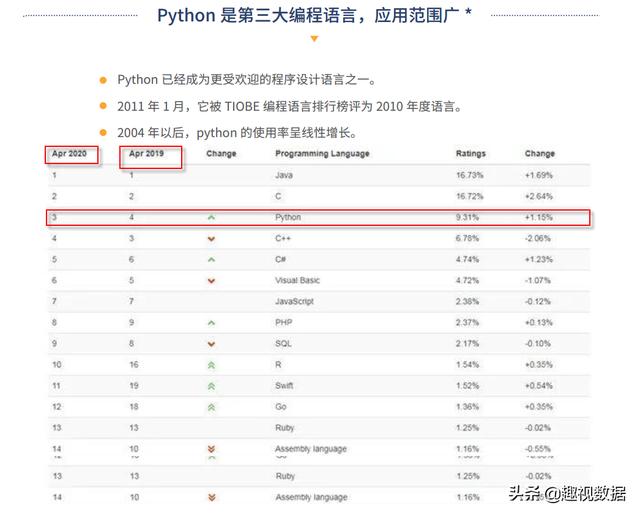Click the double up arrow in R row
Screen dimensions: 640x516
[211, 365]
